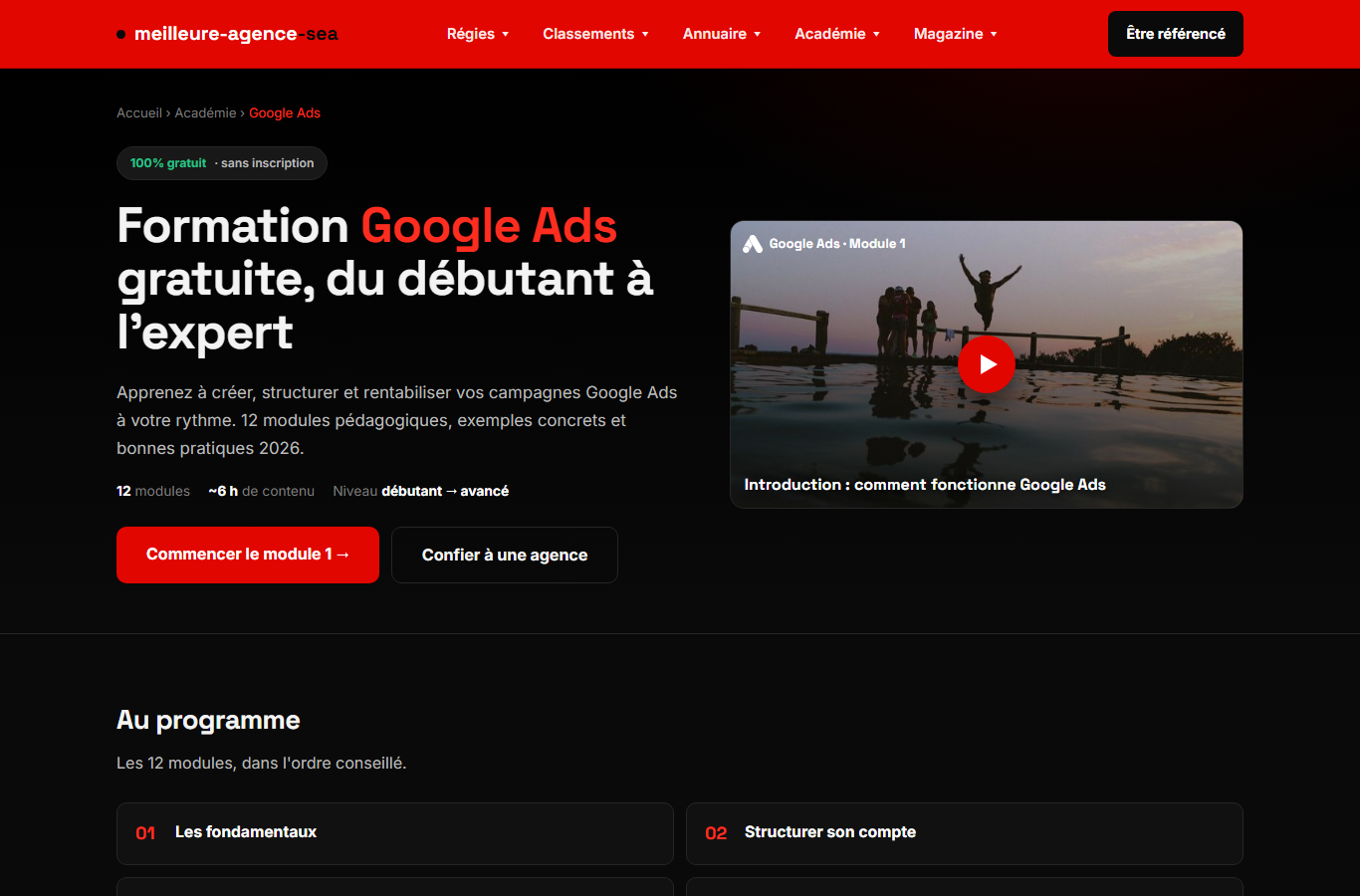Viewport: 1360px width, 896px height.
Task: Expand the Académie navigation menu
Action: point(837,34)
